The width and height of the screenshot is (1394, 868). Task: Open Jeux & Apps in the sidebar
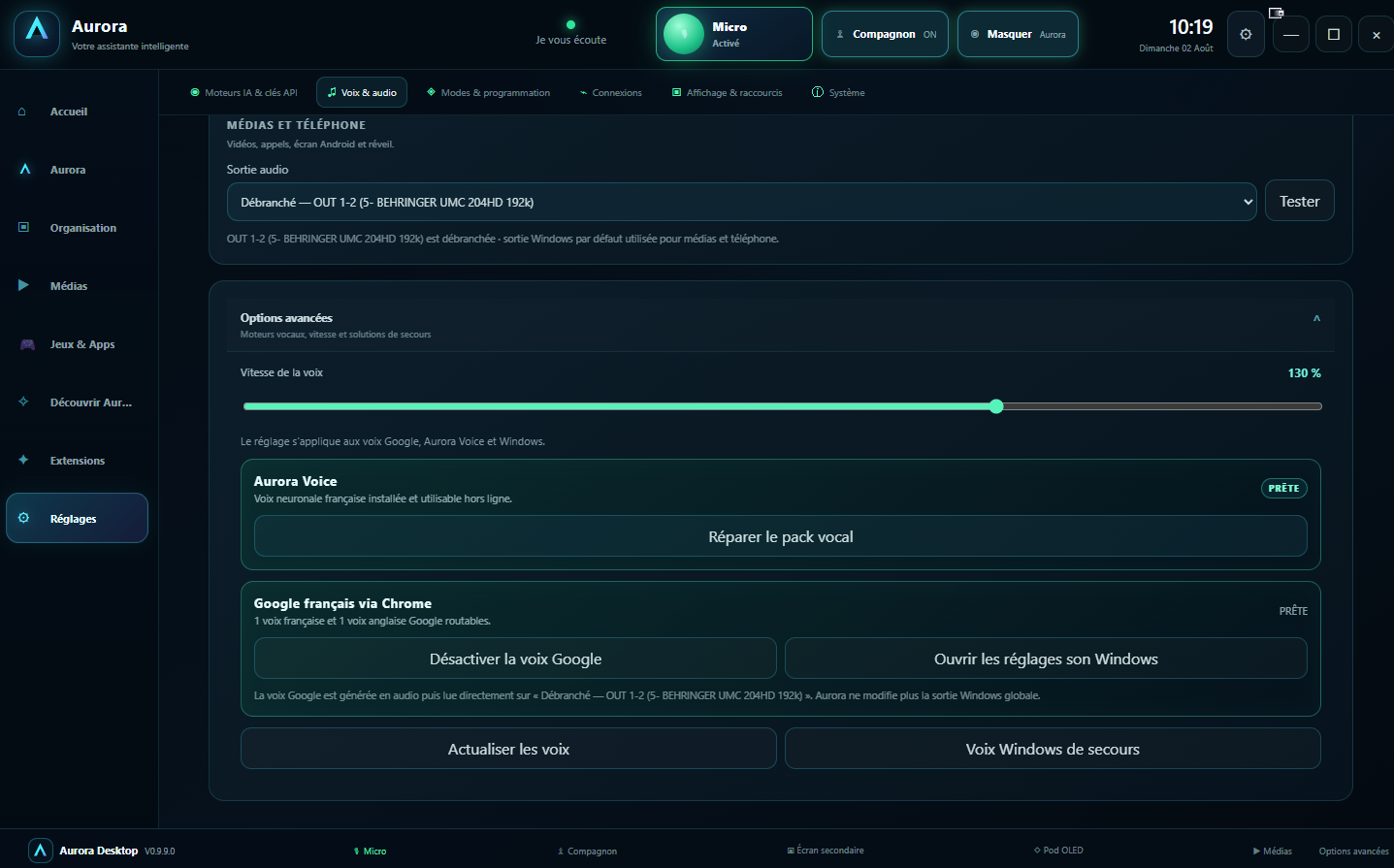click(x=78, y=344)
